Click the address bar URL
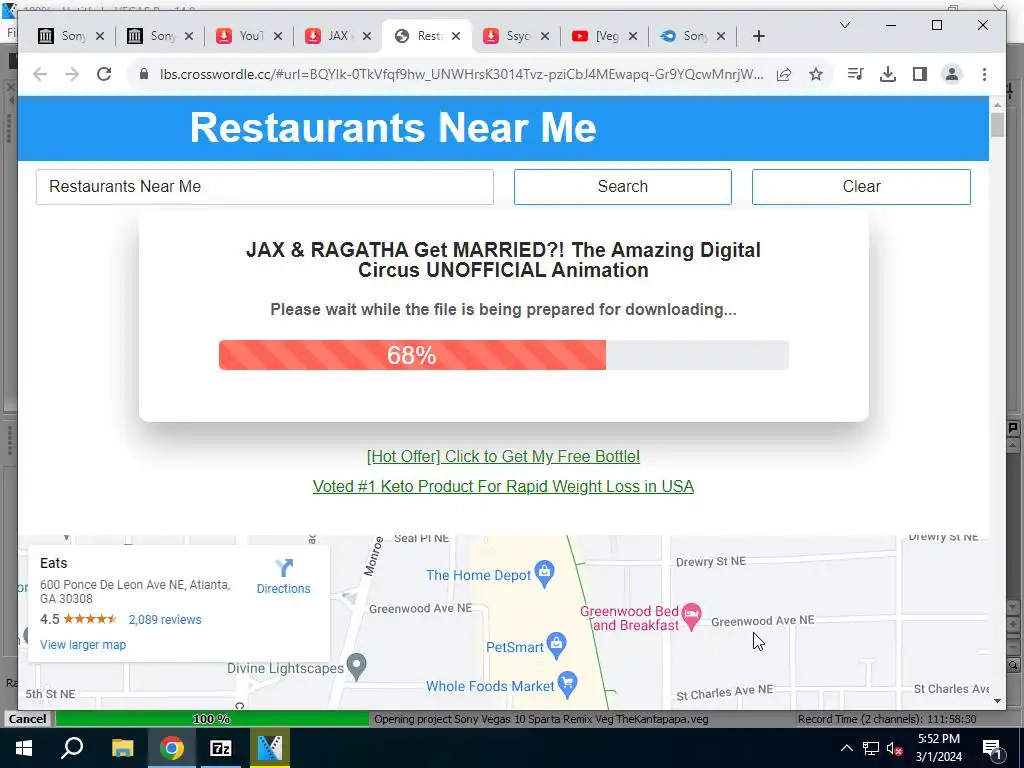 point(461,74)
